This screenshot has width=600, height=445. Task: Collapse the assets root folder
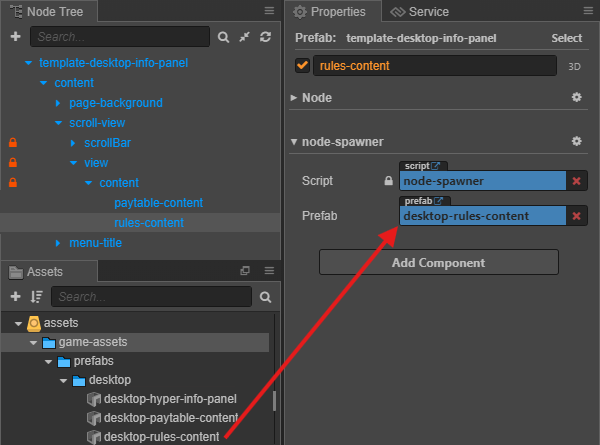[18, 323]
